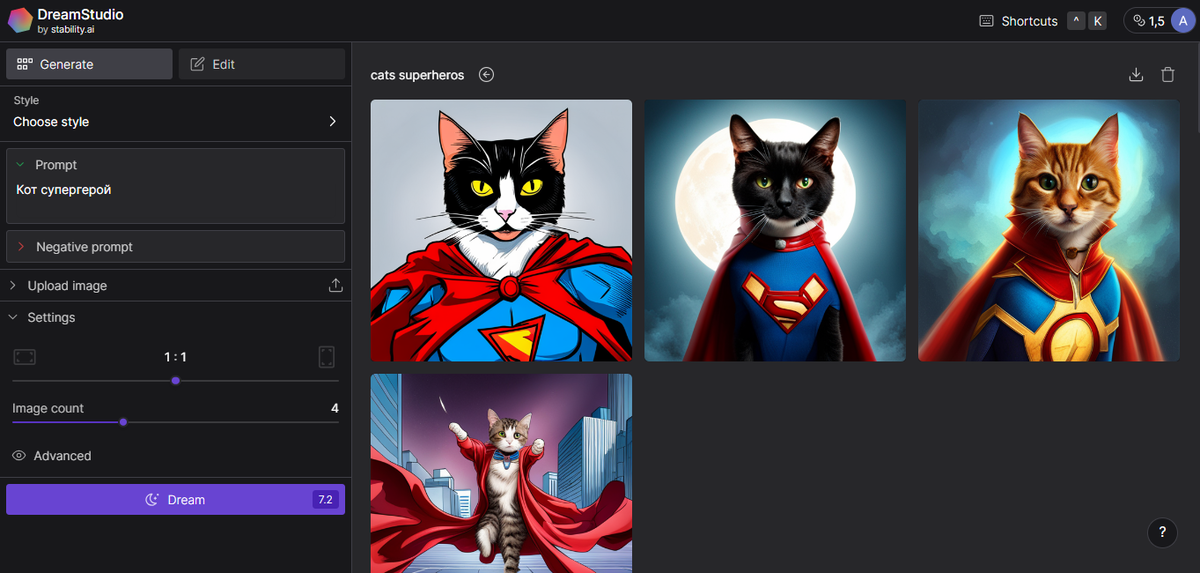The image size is (1200, 573).
Task: Open the credits balance 1,5 indicator
Action: pos(1148,21)
